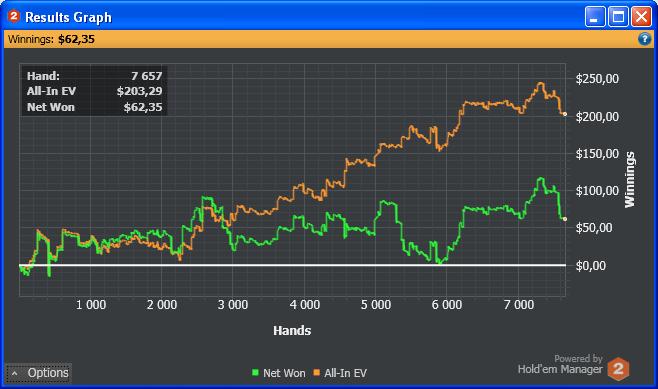This screenshot has width=658, height=389.
Task: Click the 7 000 hands axis label
Action: tap(519, 305)
